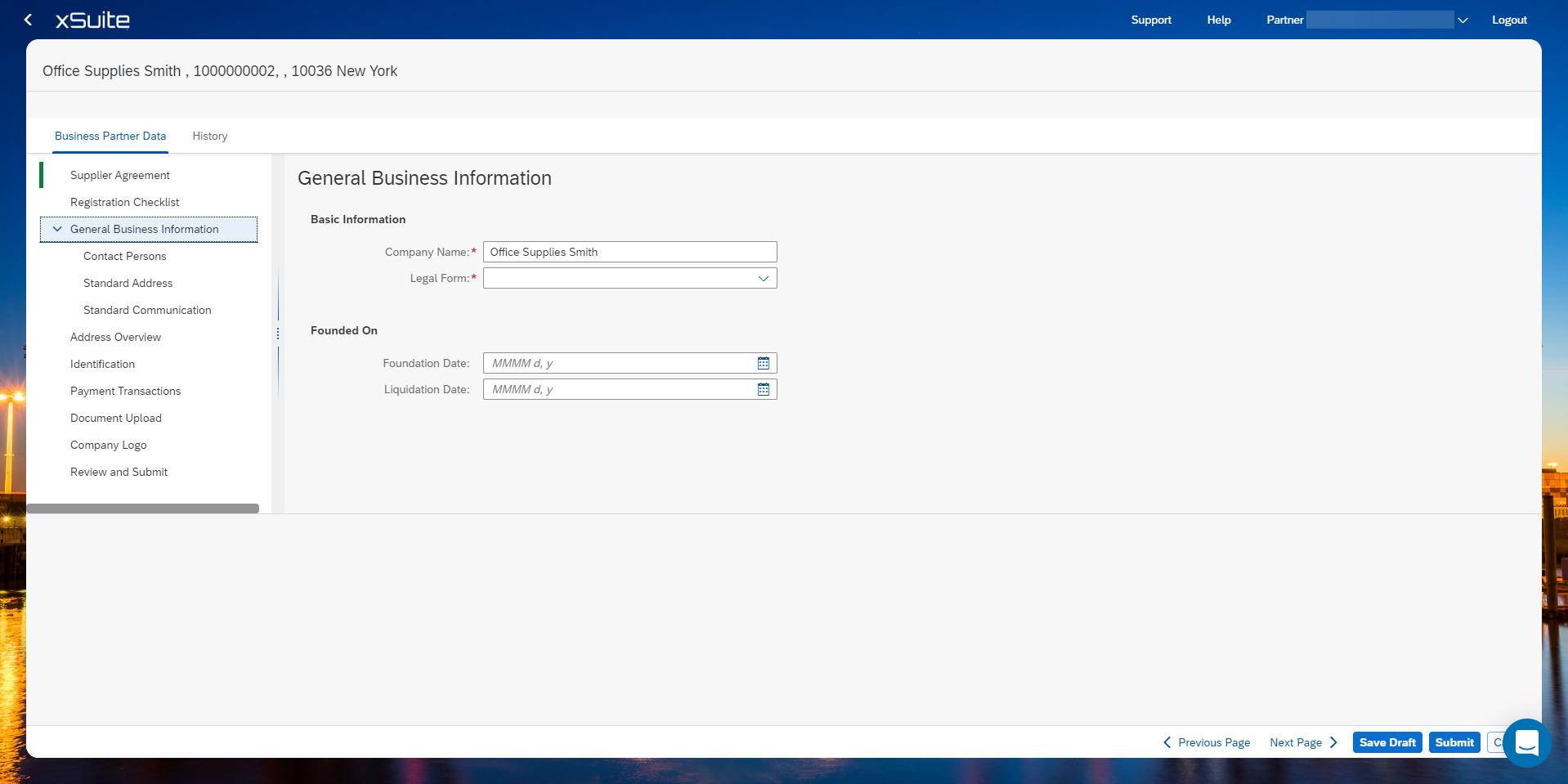Switch to the History tab
The image size is (1568, 784).
click(210, 136)
